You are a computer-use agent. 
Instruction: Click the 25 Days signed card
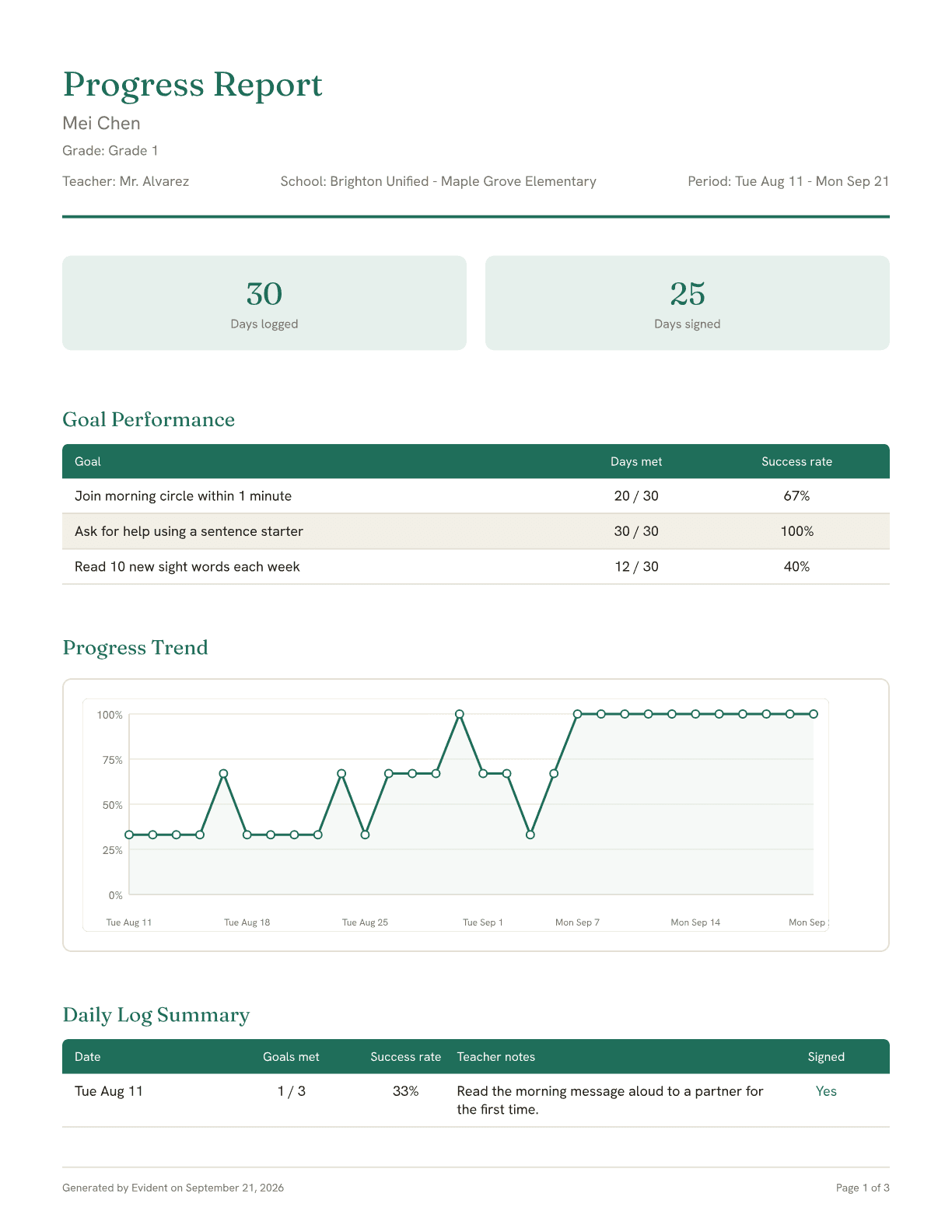pyautogui.click(x=688, y=303)
